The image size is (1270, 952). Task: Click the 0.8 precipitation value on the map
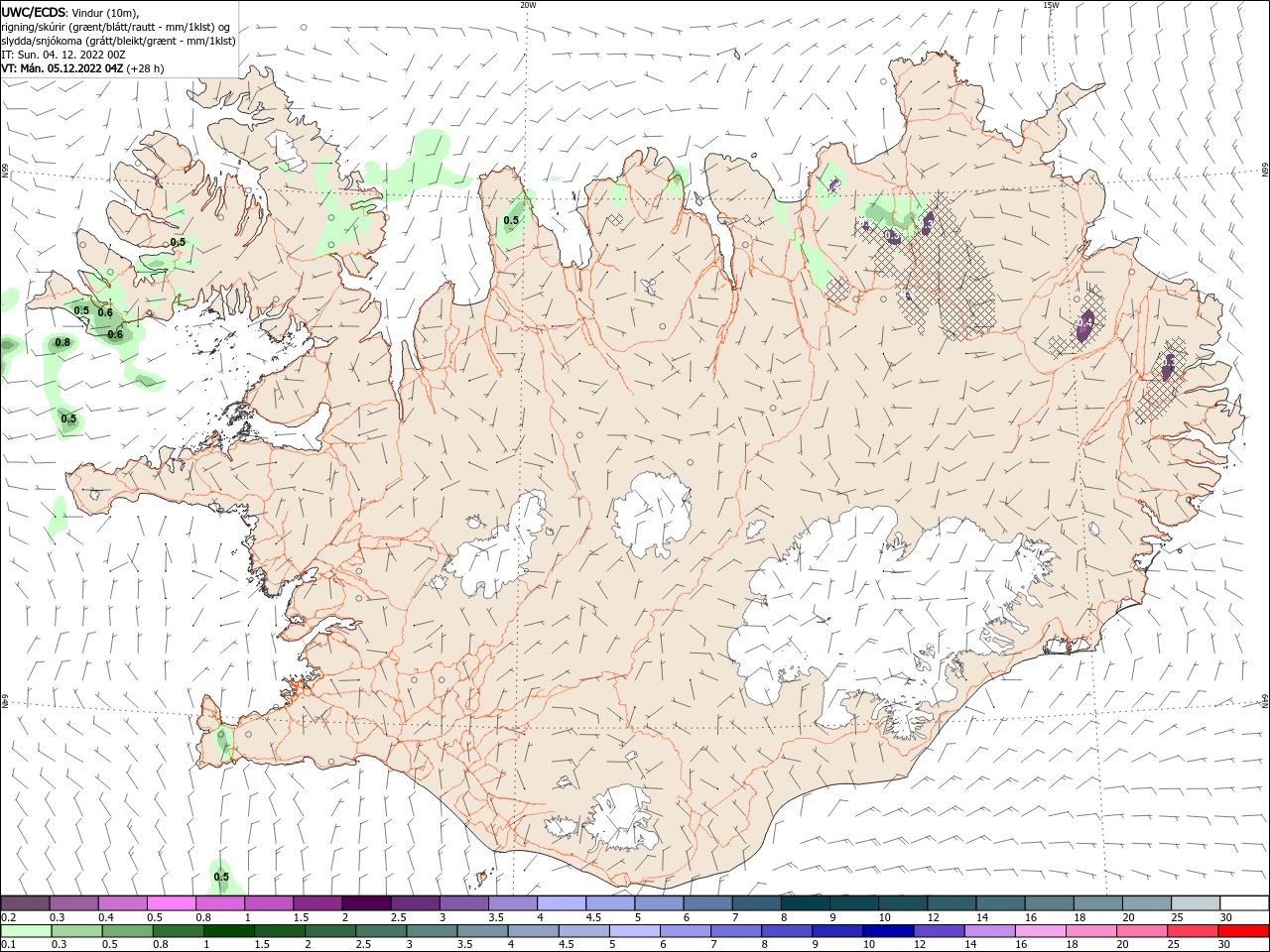[x=63, y=342]
